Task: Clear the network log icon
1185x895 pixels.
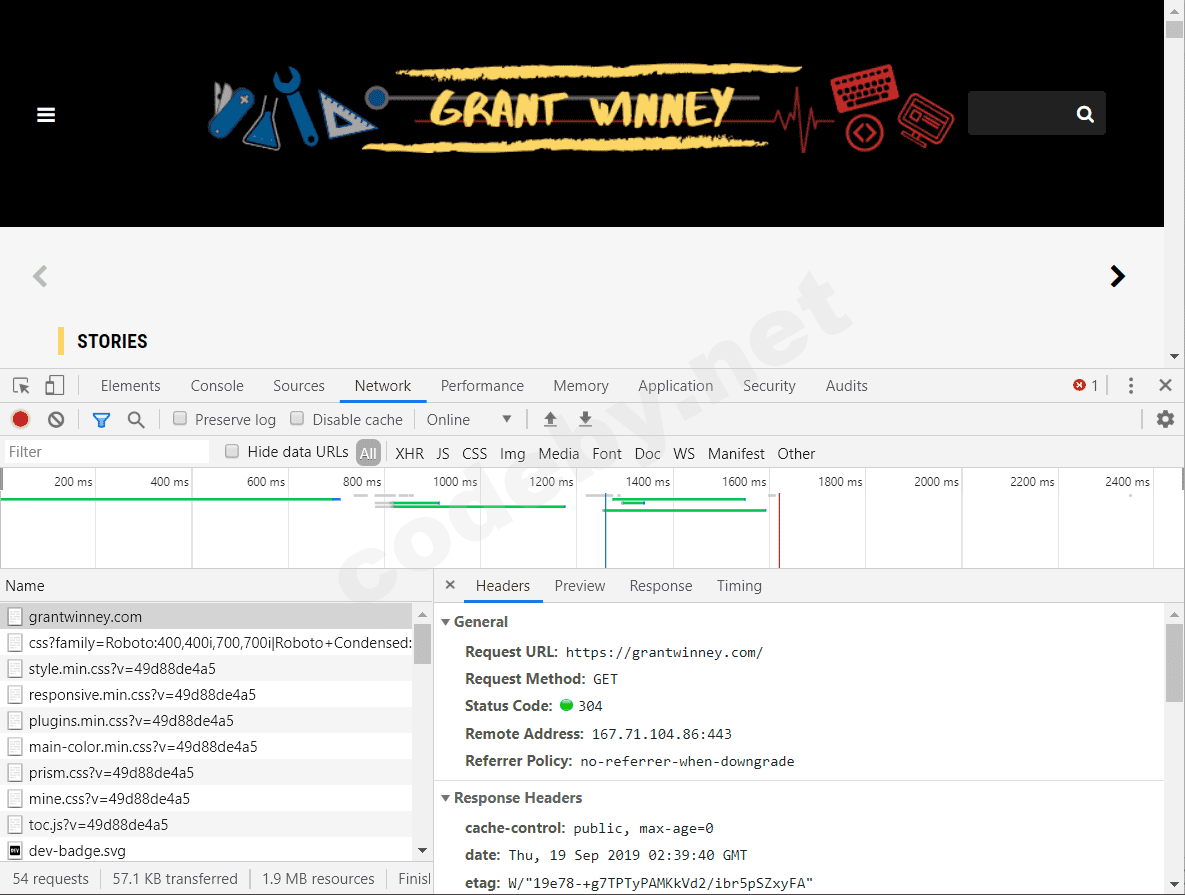Action: pos(56,419)
